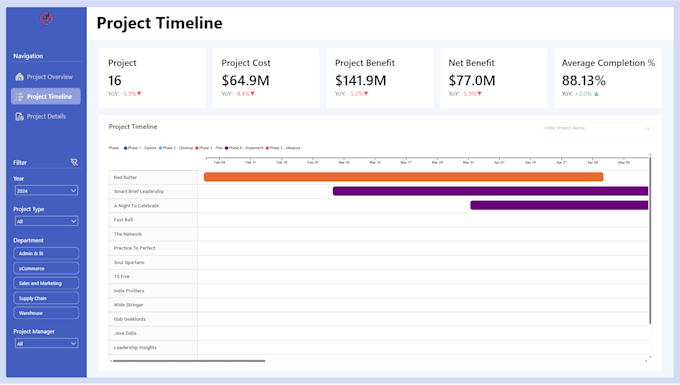Select the Leadership Insights project row
680x385 pixels.
(x=153, y=348)
